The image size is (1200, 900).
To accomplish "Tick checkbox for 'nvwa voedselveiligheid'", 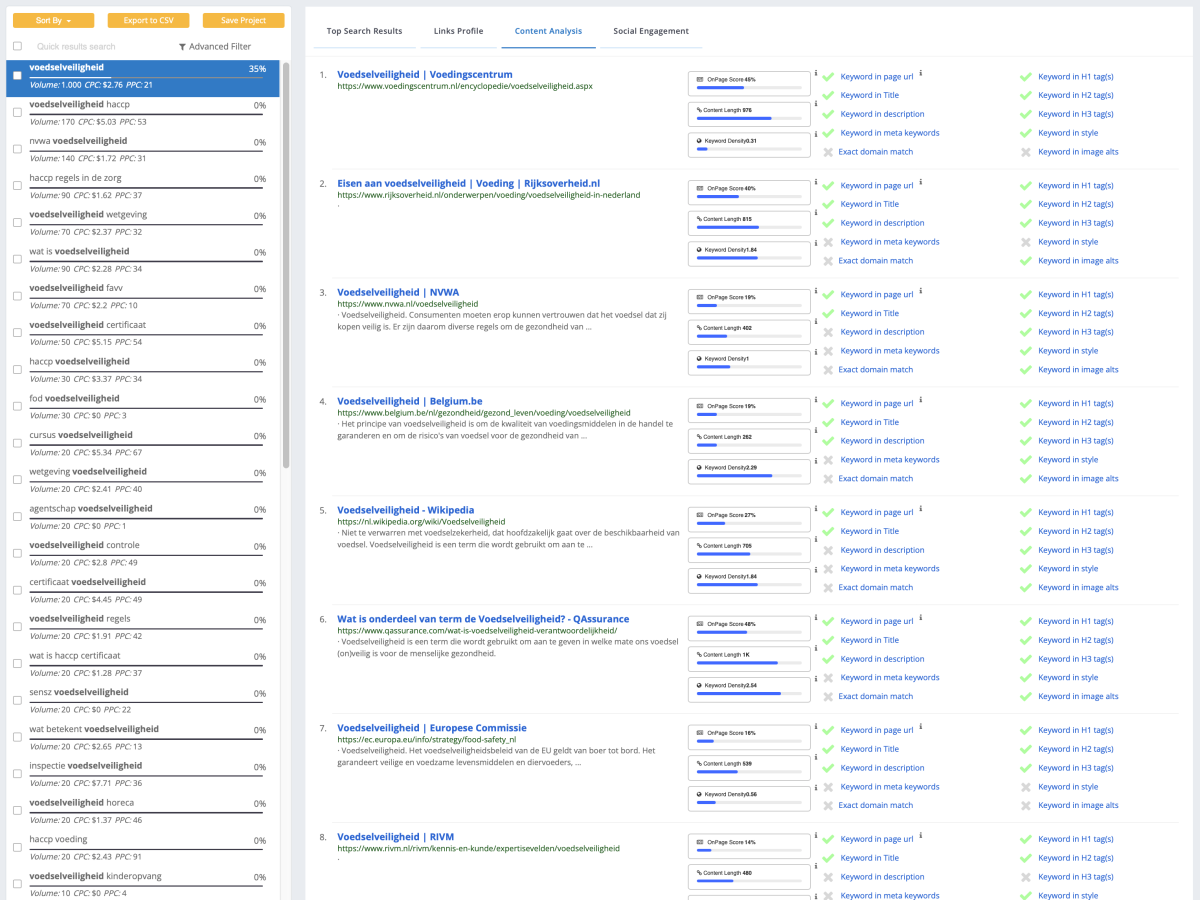I will 17,149.
